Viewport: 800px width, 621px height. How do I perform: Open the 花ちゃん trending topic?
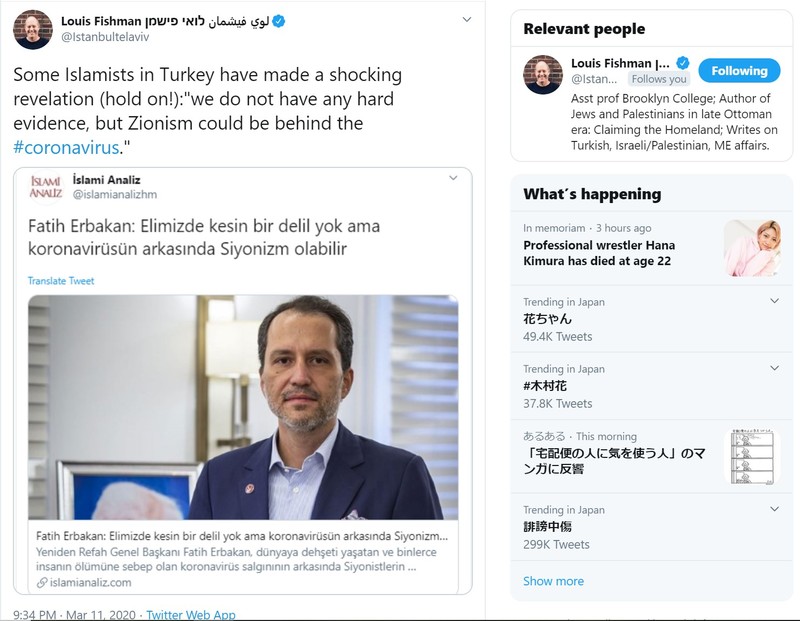click(x=548, y=319)
